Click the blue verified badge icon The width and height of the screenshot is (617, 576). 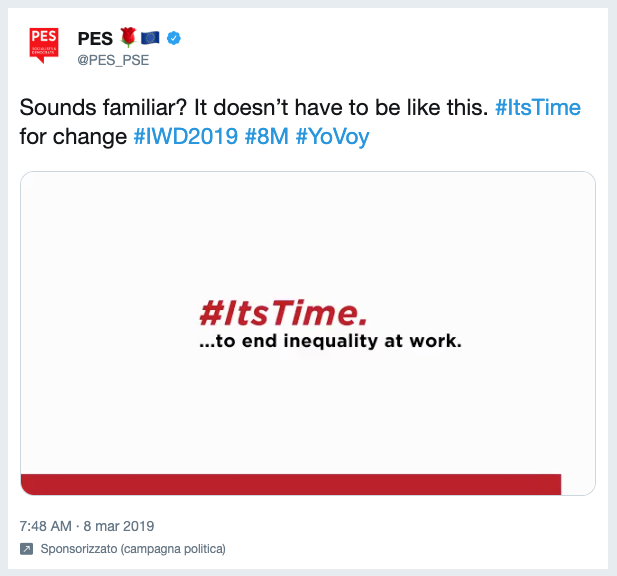coord(174,38)
